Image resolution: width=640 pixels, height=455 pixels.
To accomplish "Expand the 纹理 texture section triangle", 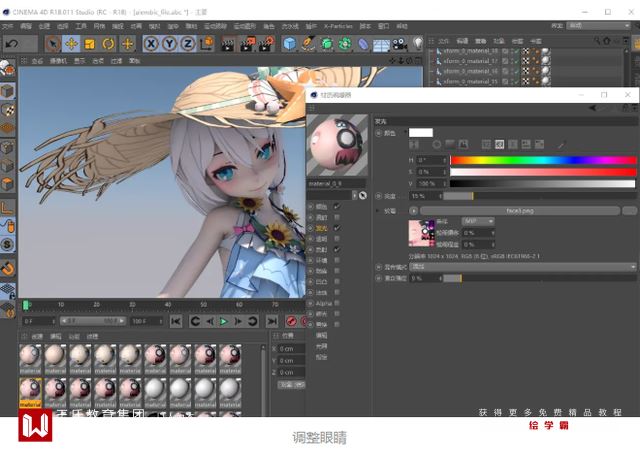I will [x=378, y=211].
